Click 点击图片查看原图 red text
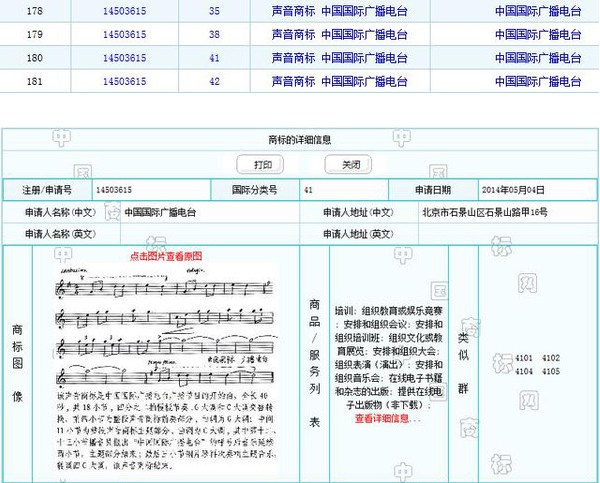The height and width of the screenshot is (483, 600). [166, 256]
